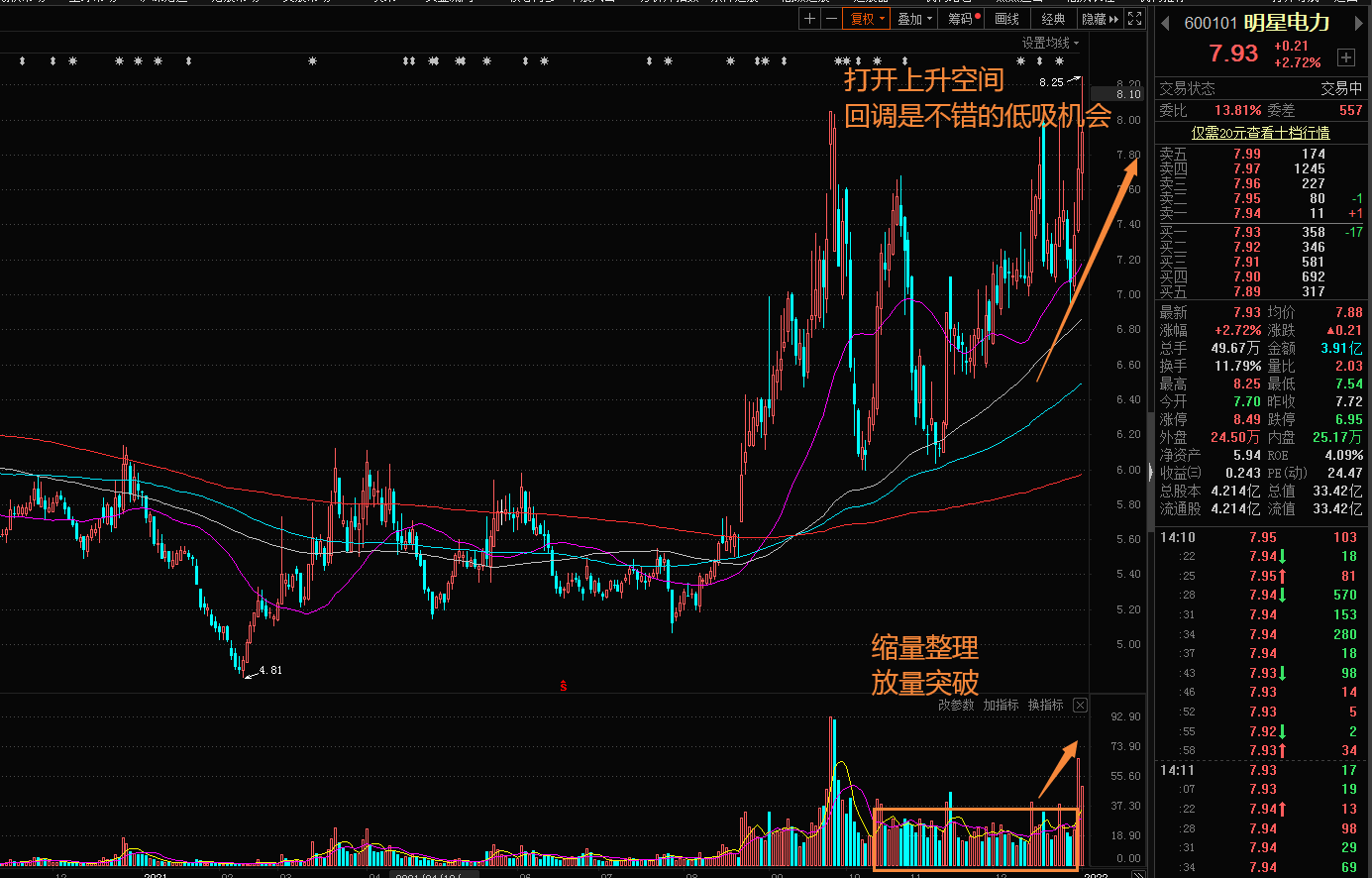Open 仅需20元查看十档行情 link
The image size is (1372, 878).
1260,133
